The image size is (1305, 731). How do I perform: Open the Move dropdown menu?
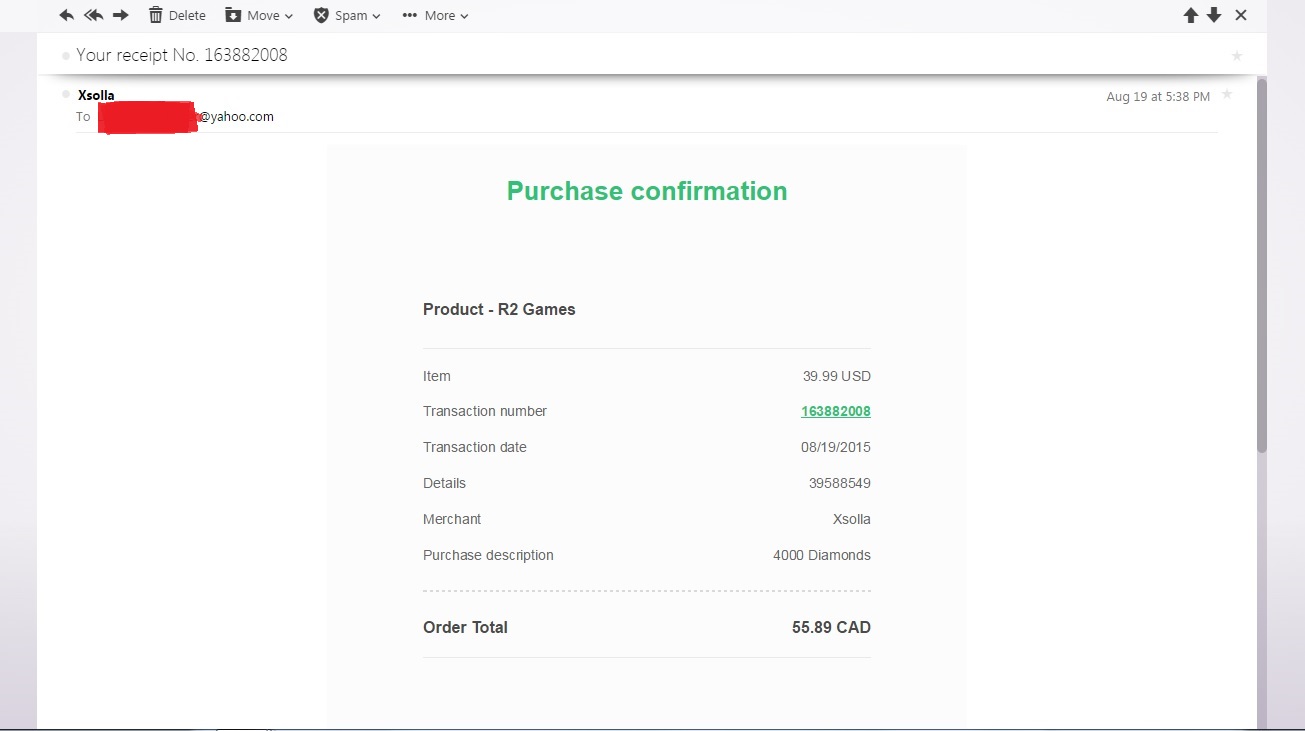coord(259,15)
